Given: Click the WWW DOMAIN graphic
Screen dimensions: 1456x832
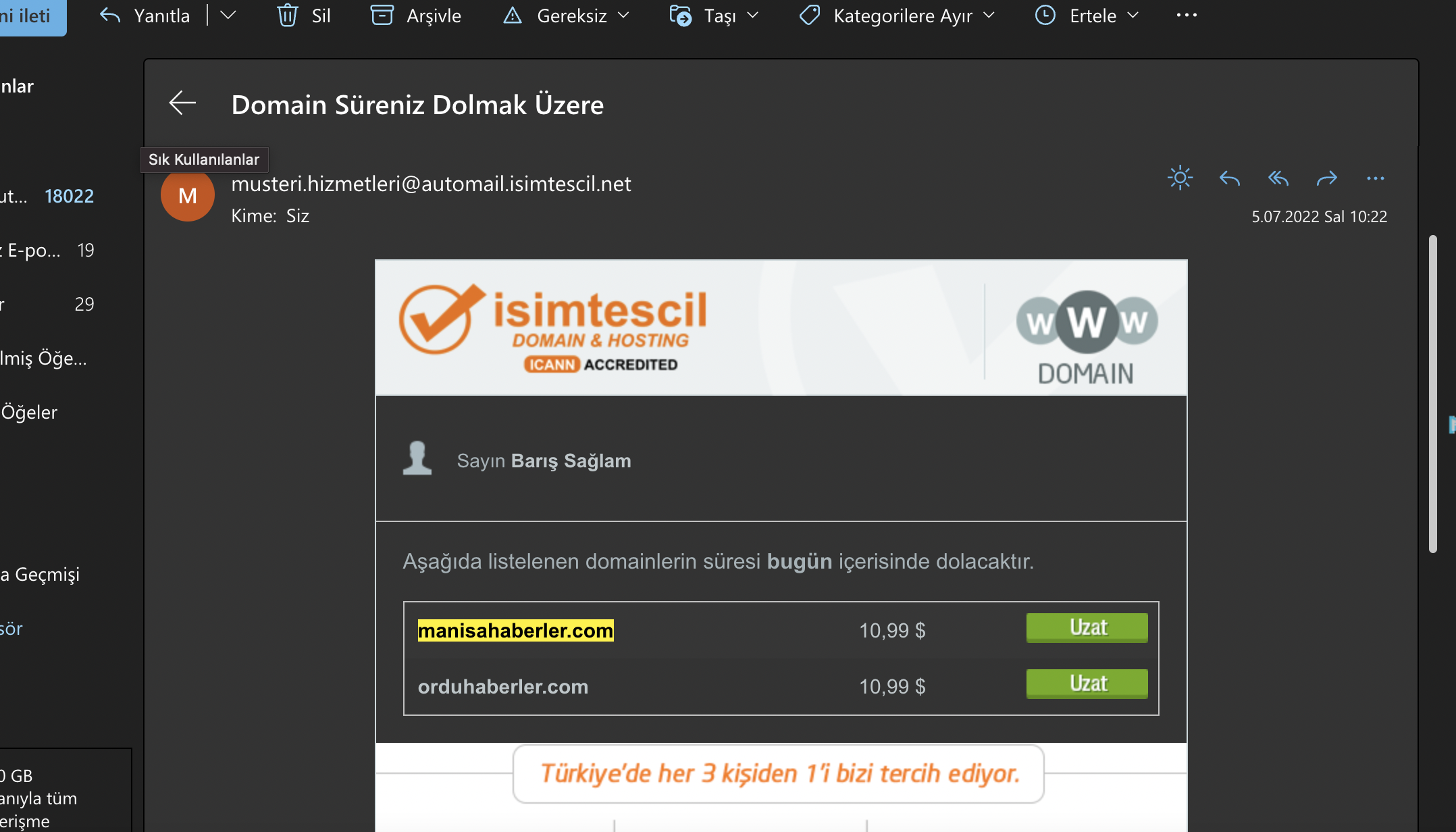Looking at the screenshot, I should tap(1086, 338).
